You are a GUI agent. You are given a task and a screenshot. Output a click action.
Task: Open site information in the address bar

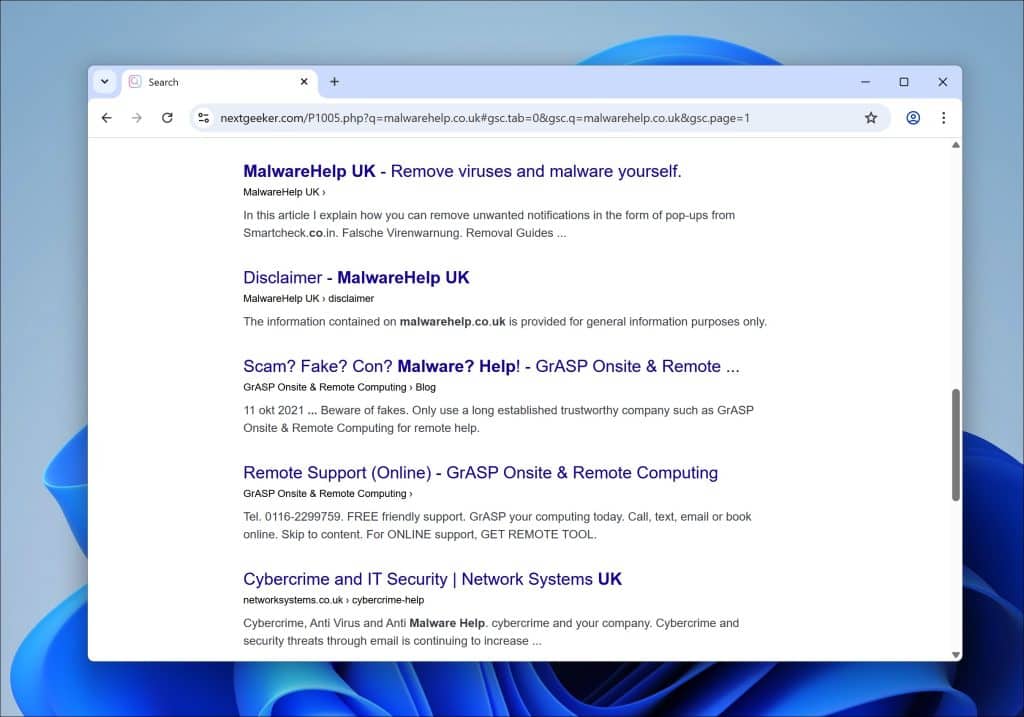(203, 117)
